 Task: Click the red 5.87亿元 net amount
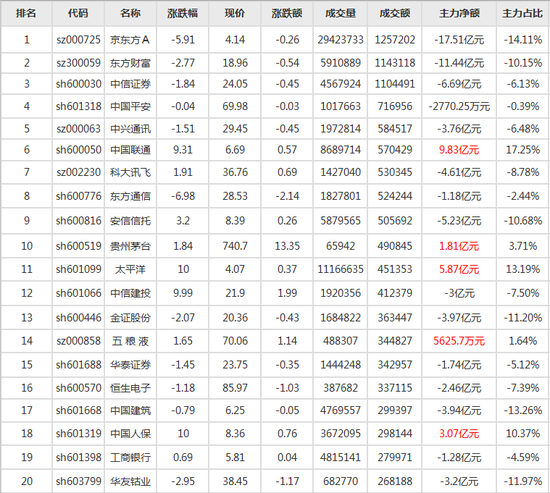[459, 269]
